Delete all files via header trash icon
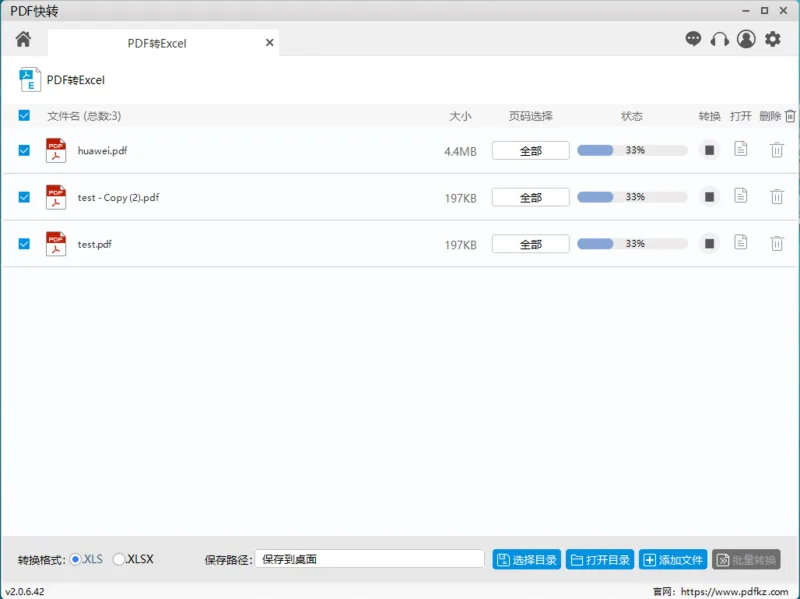 coord(790,116)
